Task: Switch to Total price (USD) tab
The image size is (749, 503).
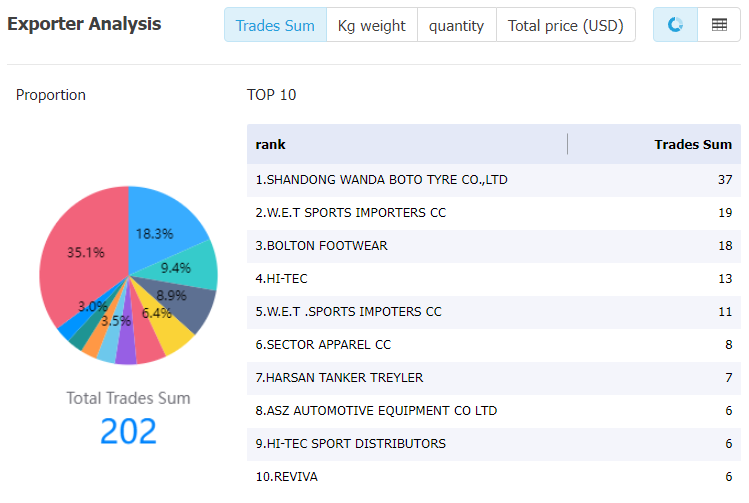Action: (x=566, y=25)
